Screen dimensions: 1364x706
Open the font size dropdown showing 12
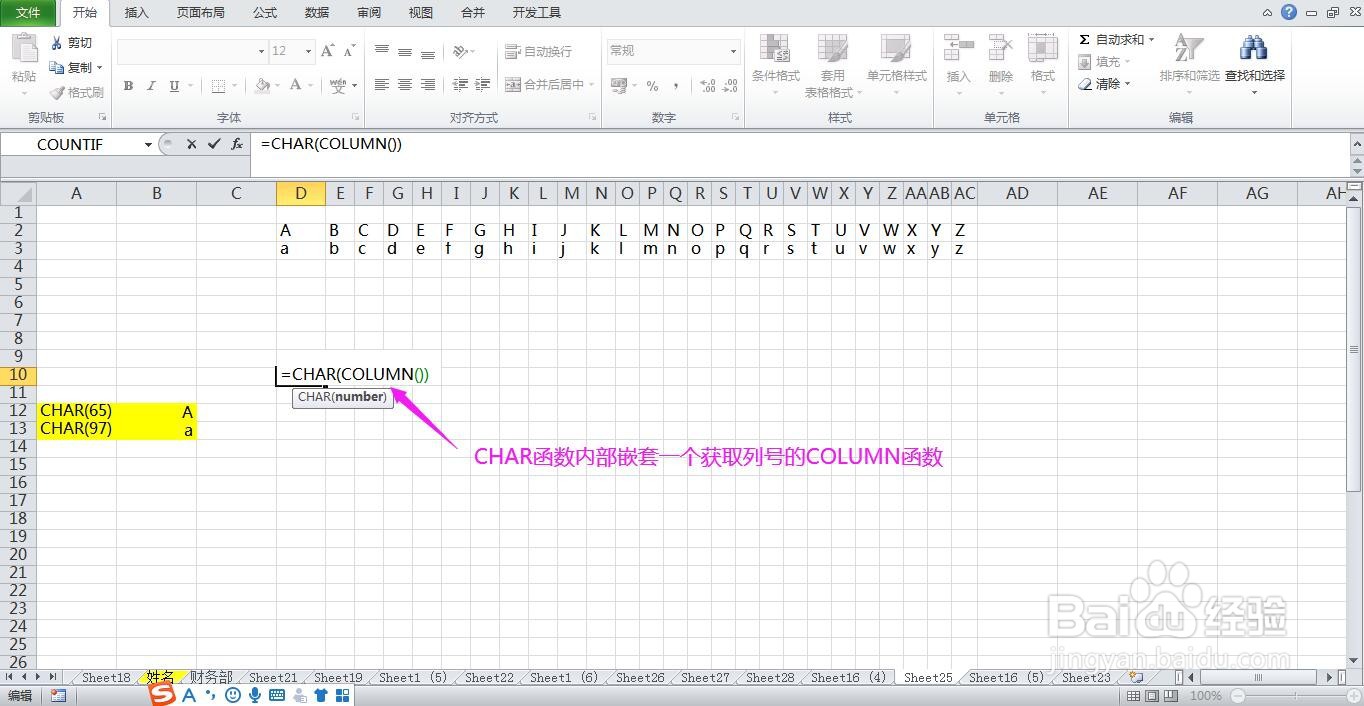click(x=309, y=51)
